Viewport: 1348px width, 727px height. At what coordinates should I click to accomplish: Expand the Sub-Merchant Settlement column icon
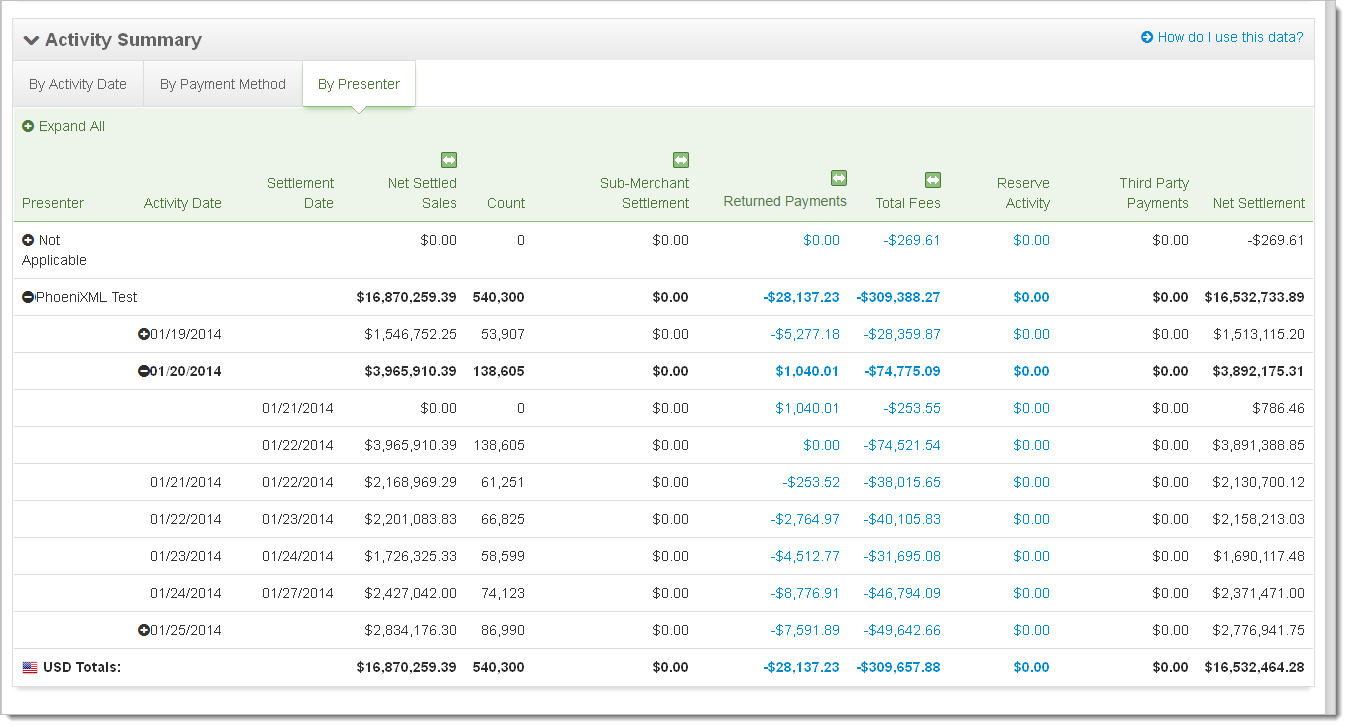[x=681, y=160]
